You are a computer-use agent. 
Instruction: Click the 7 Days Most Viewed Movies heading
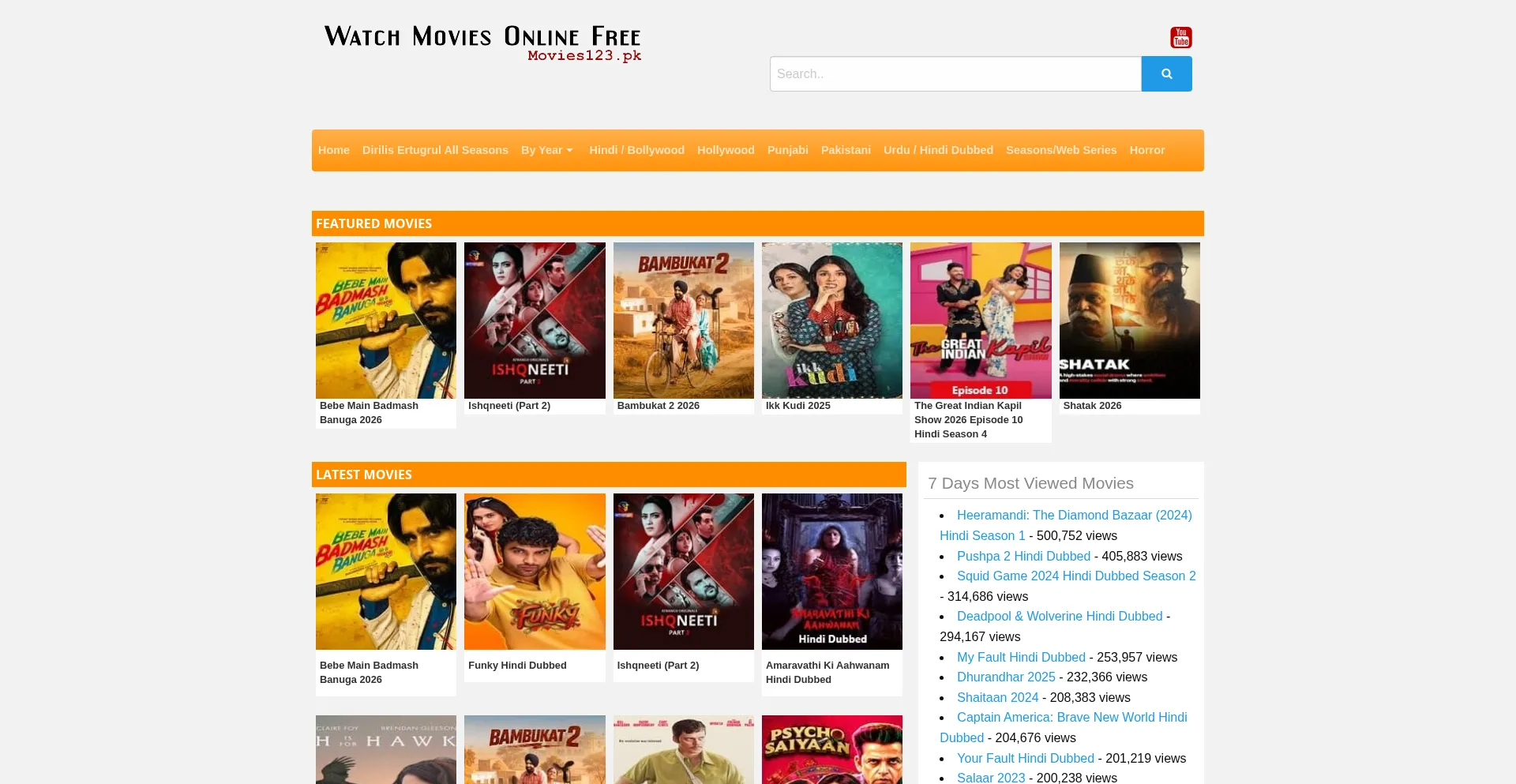[x=1030, y=483]
